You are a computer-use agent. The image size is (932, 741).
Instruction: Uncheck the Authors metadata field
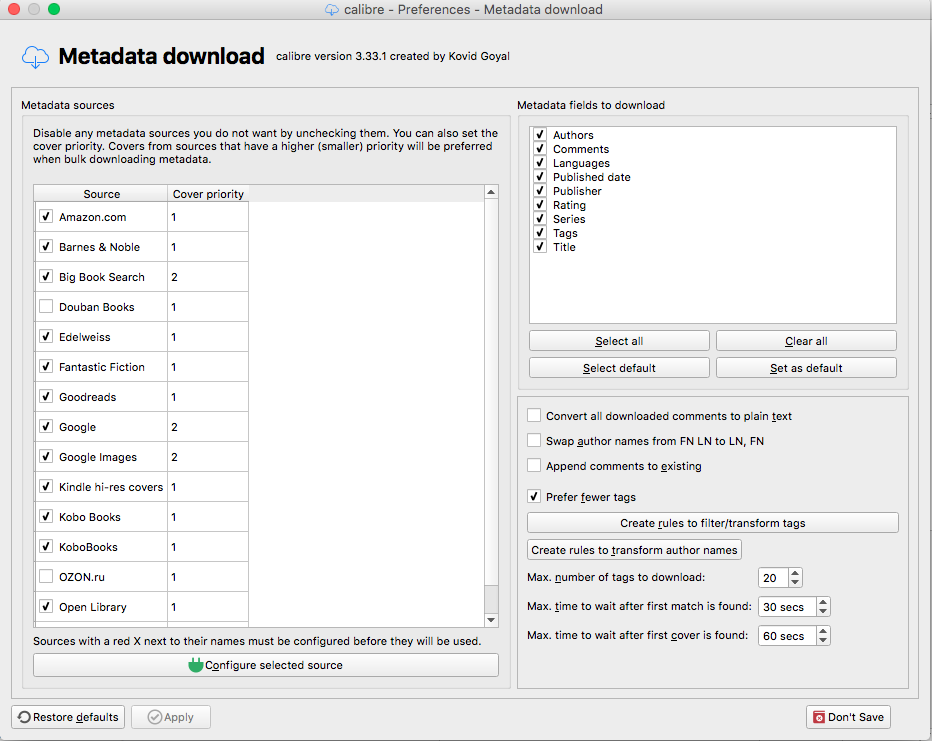[540, 134]
